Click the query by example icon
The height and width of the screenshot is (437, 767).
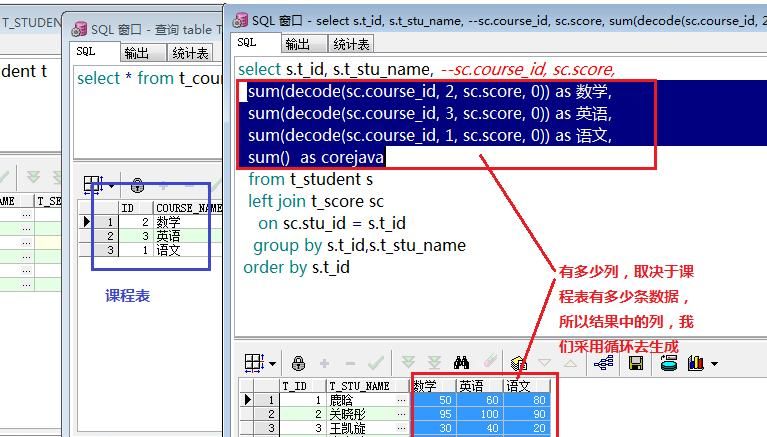pyautogui.click(x=518, y=363)
